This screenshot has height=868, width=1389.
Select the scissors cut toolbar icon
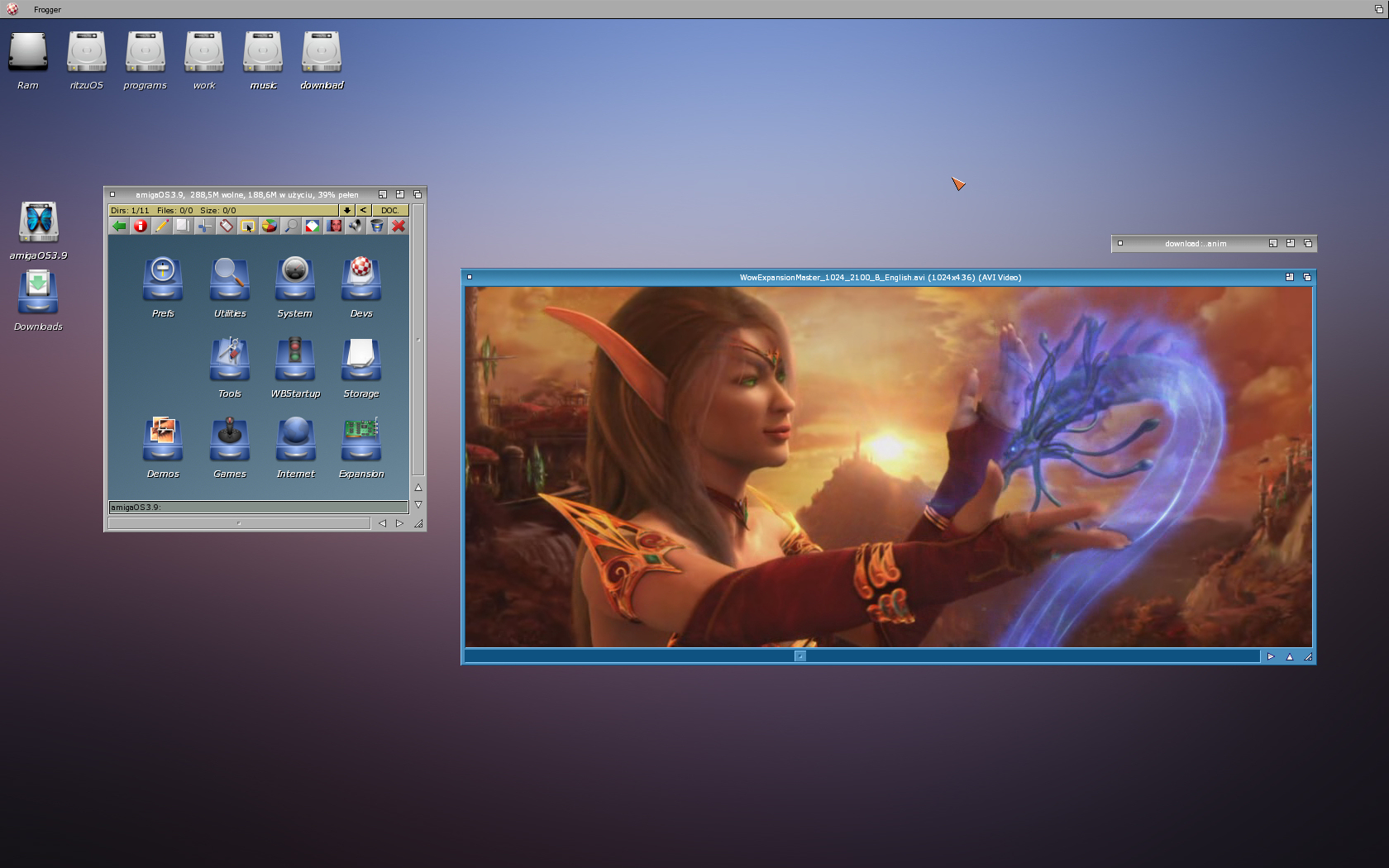(205, 226)
